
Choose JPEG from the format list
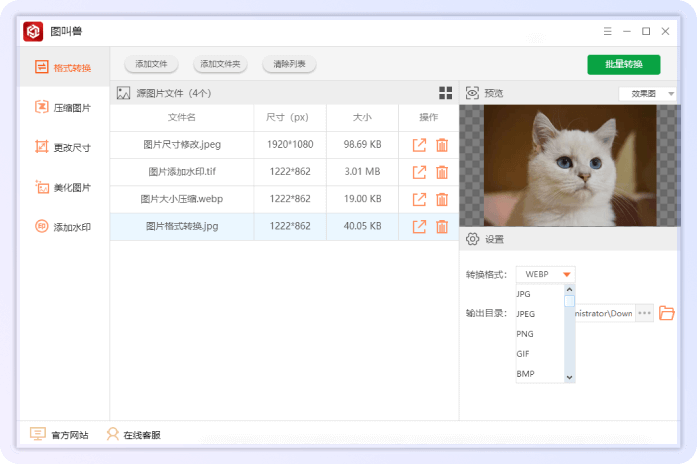coord(540,314)
